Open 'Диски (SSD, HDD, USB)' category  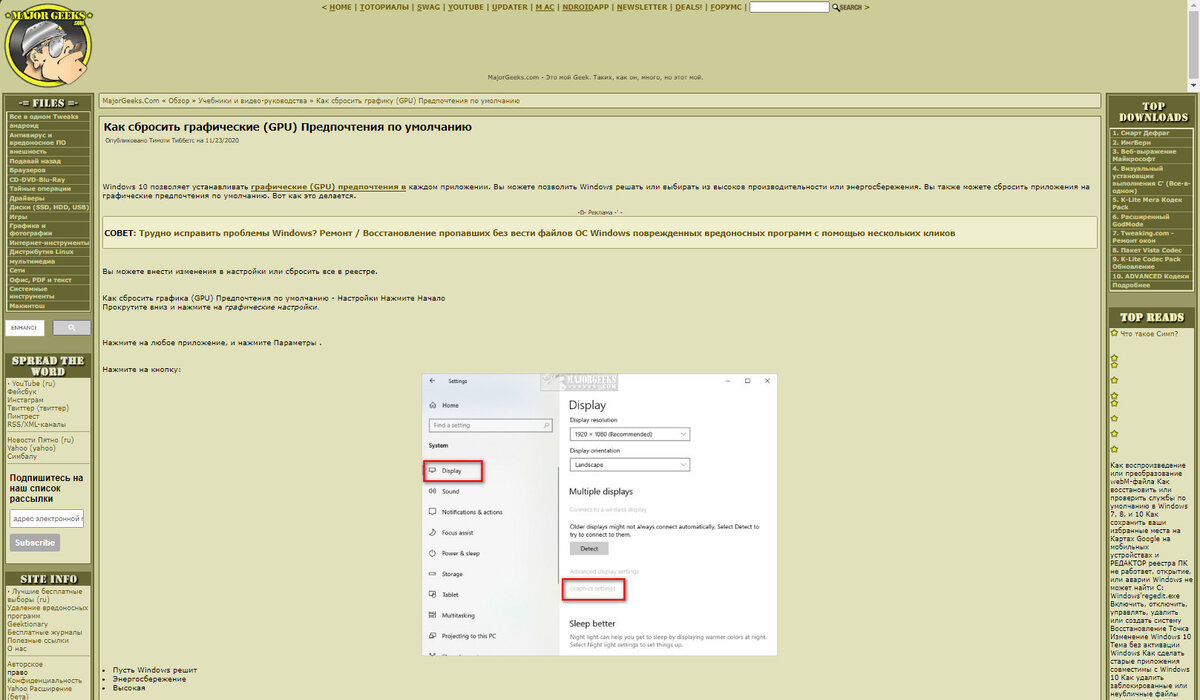[x=49, y=207]
